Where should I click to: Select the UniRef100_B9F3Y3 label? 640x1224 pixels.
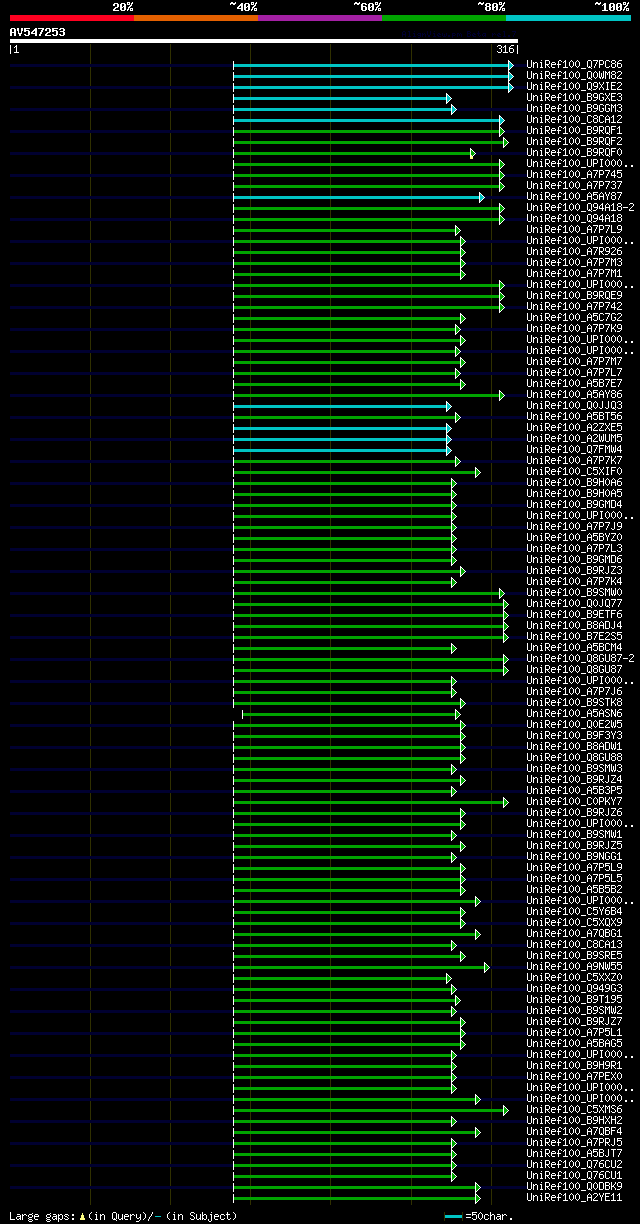tap(574, 735)
